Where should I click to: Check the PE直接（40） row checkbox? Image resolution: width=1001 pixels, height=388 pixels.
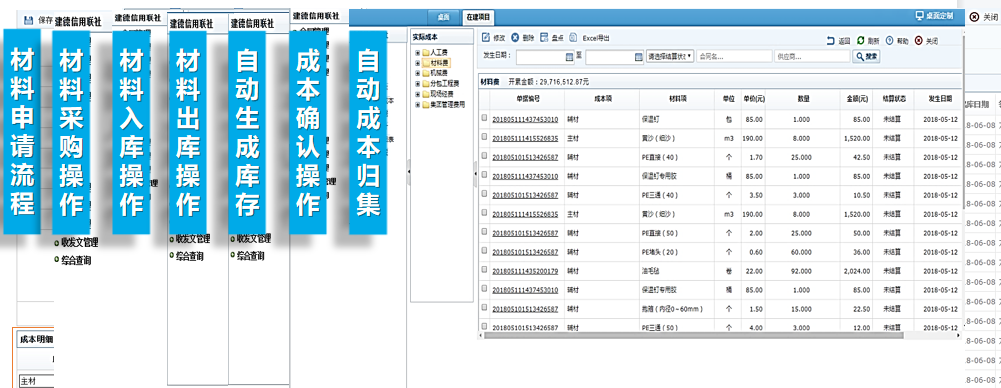[485, 156]
